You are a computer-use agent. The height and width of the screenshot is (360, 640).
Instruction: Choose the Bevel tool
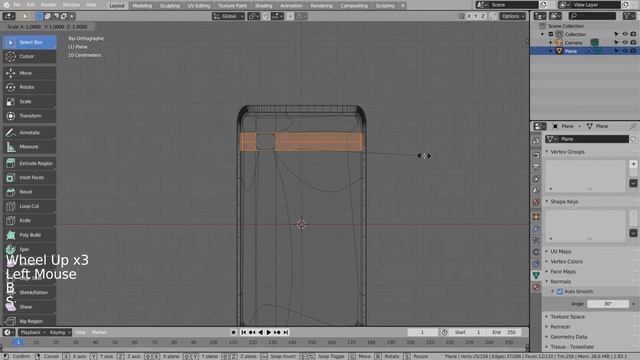tap(29, 192)
